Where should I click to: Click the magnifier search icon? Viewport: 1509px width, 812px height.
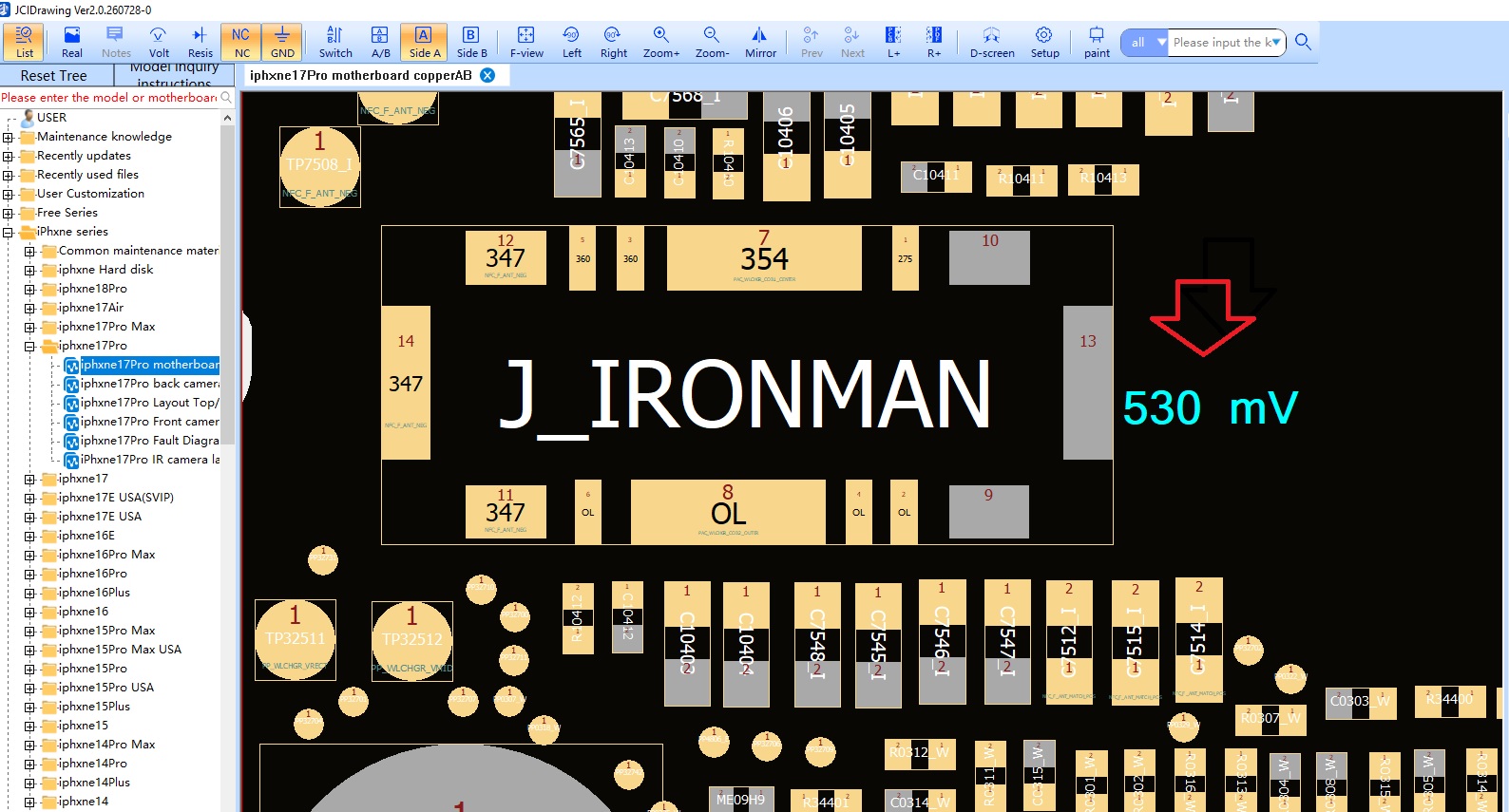pos(1303,42)
